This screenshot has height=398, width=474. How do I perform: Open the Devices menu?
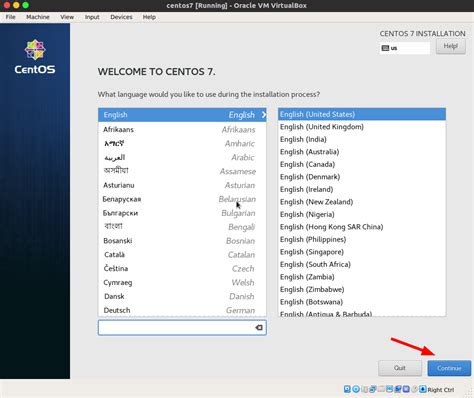(x=121, y=17)
